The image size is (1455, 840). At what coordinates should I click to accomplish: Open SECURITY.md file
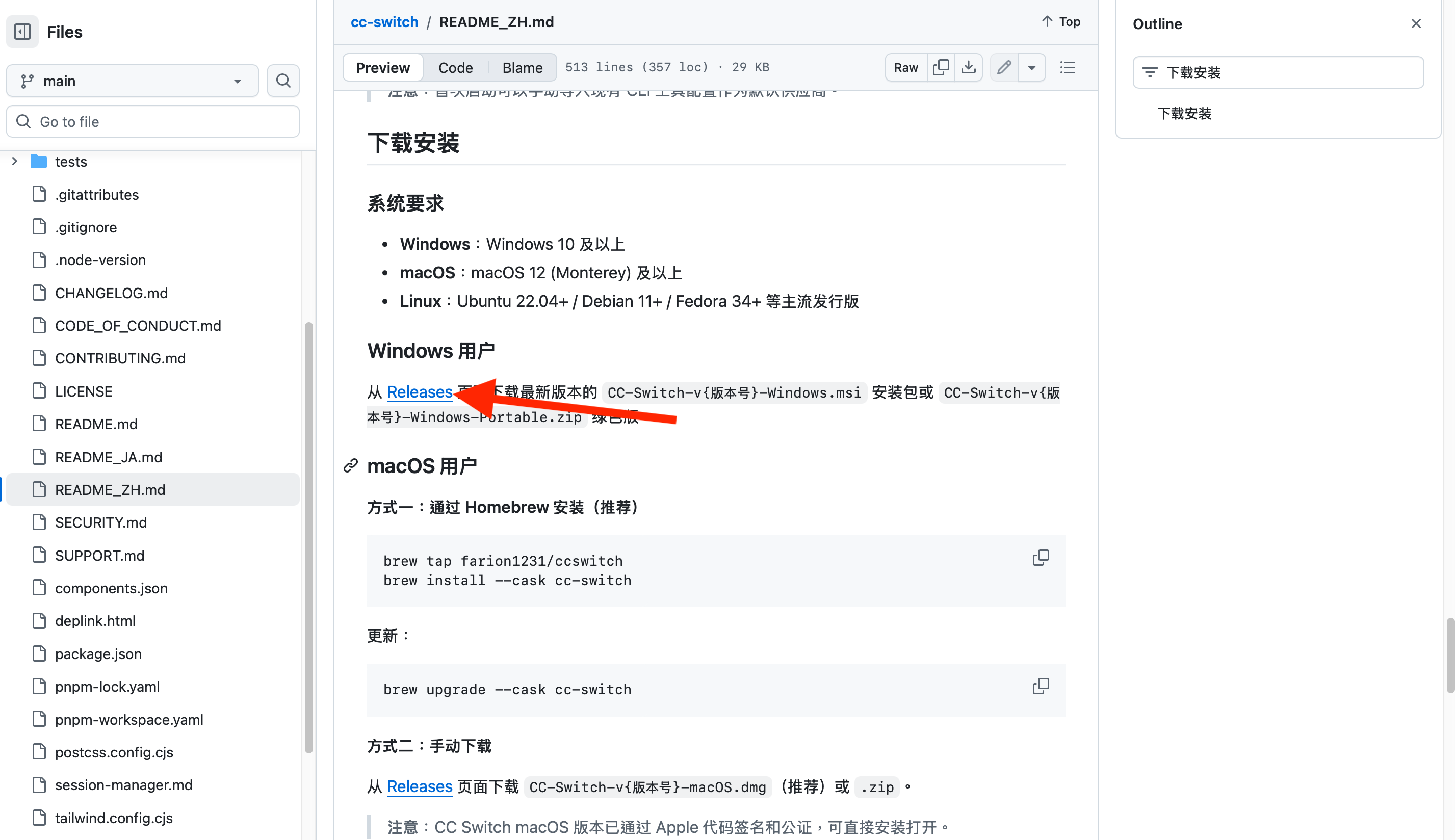click(101, 522)
